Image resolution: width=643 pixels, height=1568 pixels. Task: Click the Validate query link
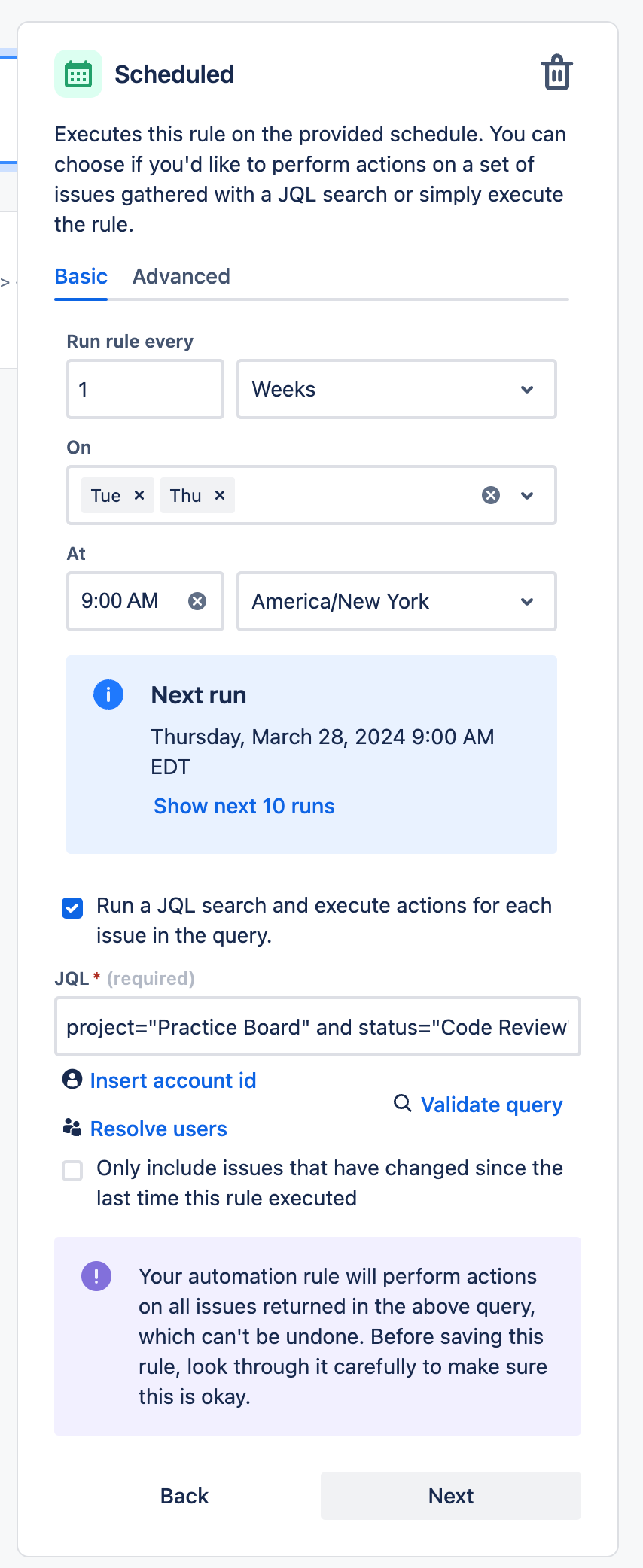click(492, 1105)
